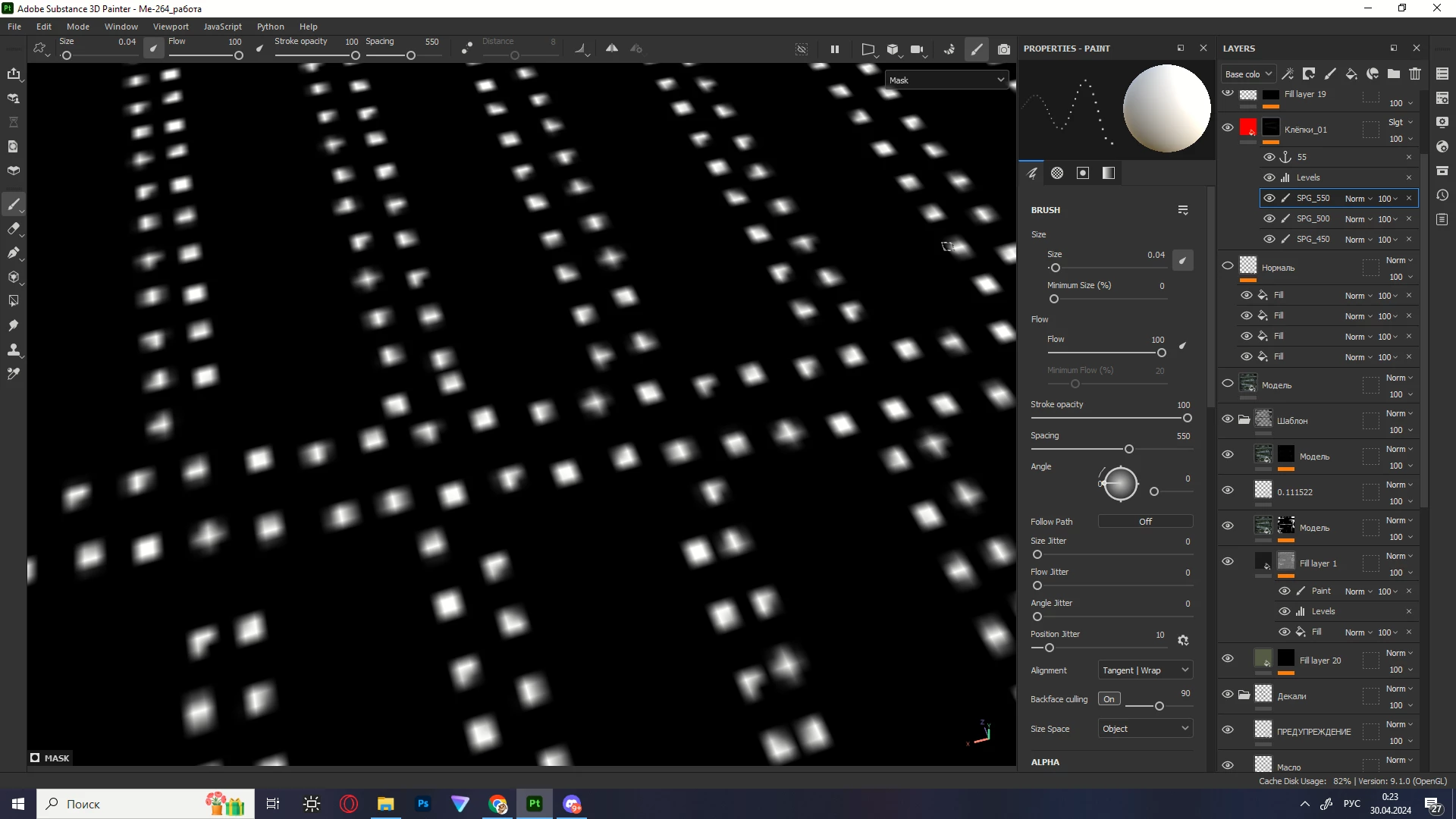The height and width of the screenshot is (819, 1456).
Task: Open the Mask viewport mode dropdown
Action: click(946, 80)
